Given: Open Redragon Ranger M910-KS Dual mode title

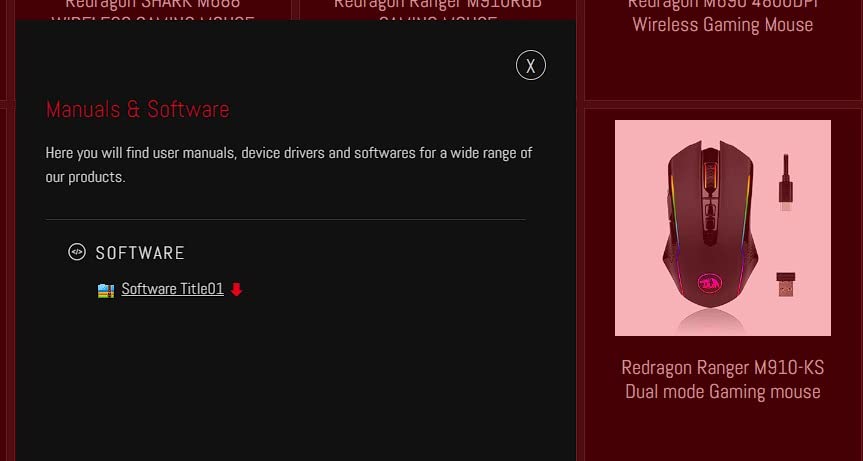Looking at the screenshot, I should 723,379.
